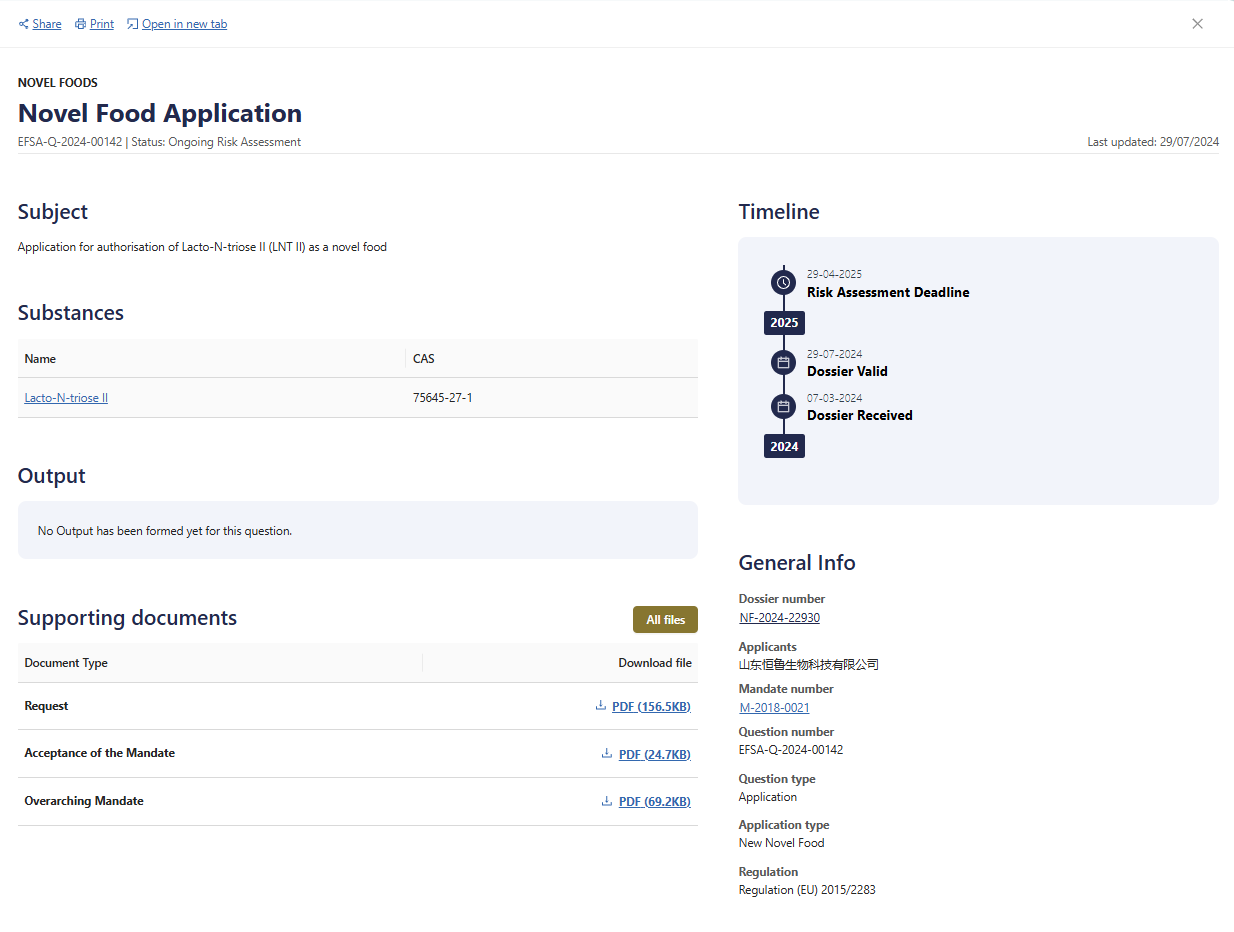Select the 2024 timeline year marker
1234x932 pixels.
point(784,446)
